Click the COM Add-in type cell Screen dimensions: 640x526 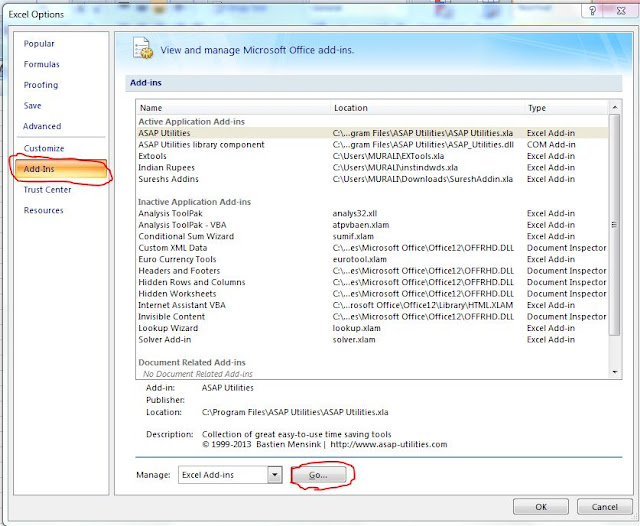click(x=551, y=144)
